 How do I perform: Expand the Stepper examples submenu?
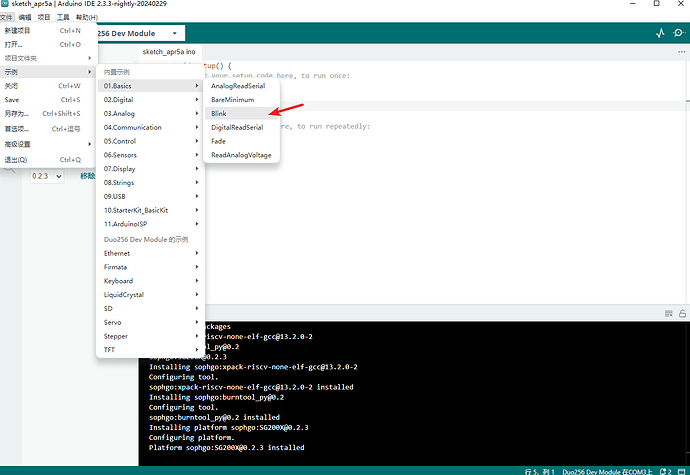point(151,336)
